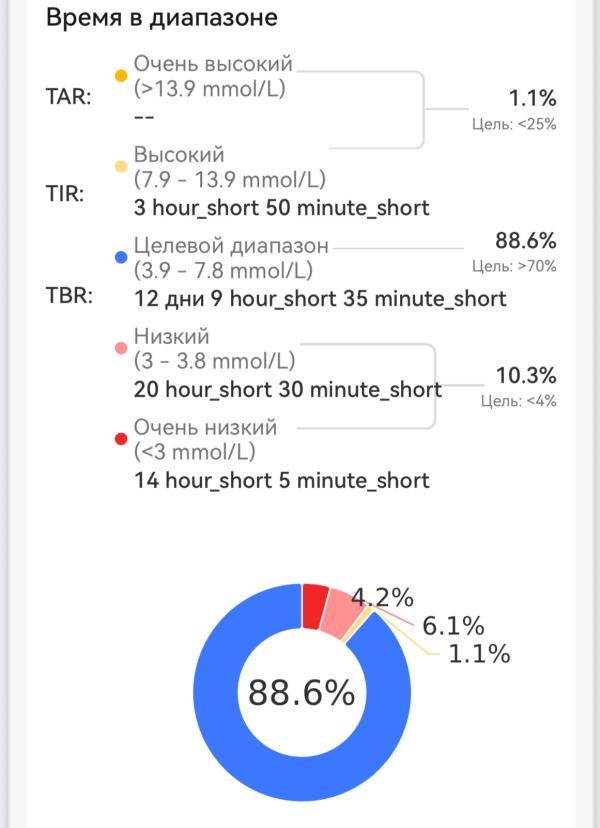Click the 'Цель: >70%' goal text
The height and width of the screenshot is (828, 600).
click(x=514, y=267)
